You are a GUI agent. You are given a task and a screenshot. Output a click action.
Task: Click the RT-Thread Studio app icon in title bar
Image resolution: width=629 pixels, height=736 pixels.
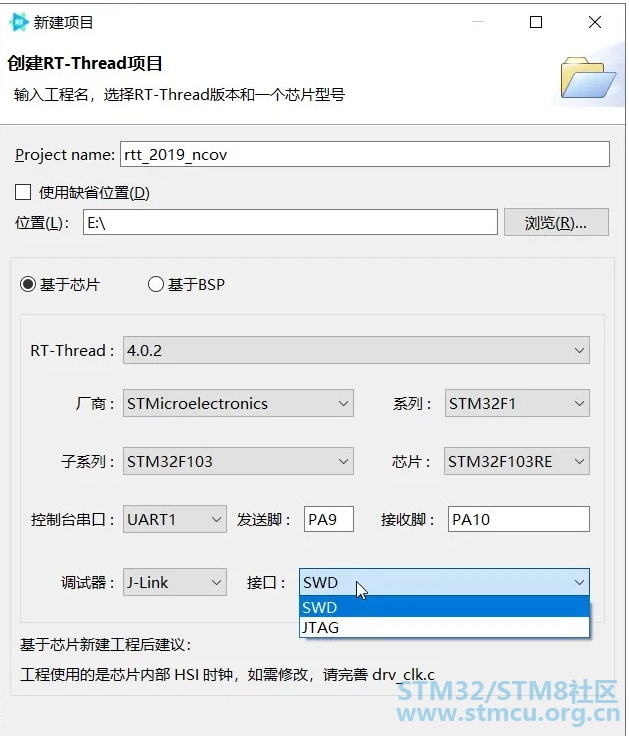tap(19, 22)
